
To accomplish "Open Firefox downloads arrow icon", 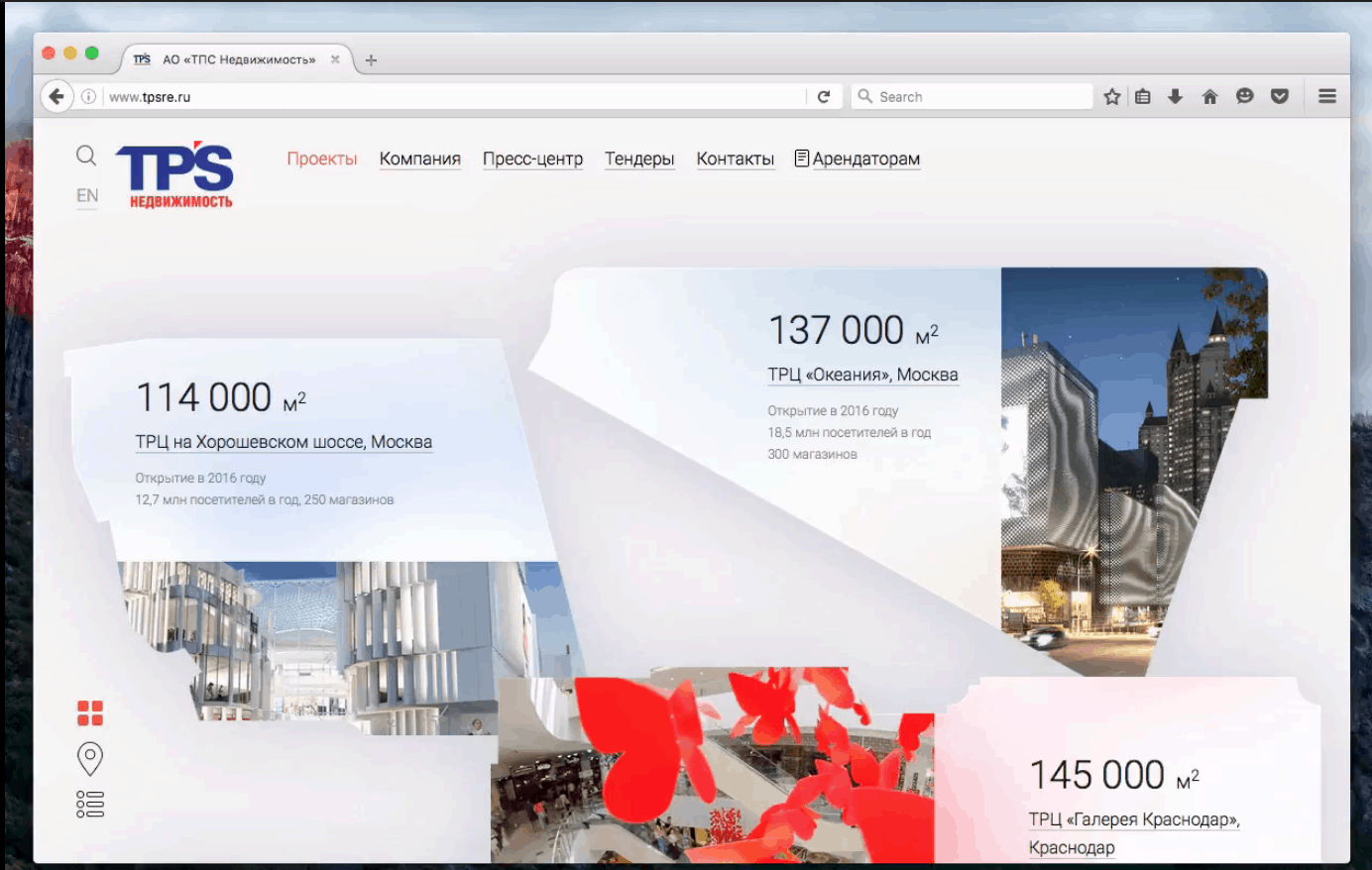I will [x=1176, y=96].
